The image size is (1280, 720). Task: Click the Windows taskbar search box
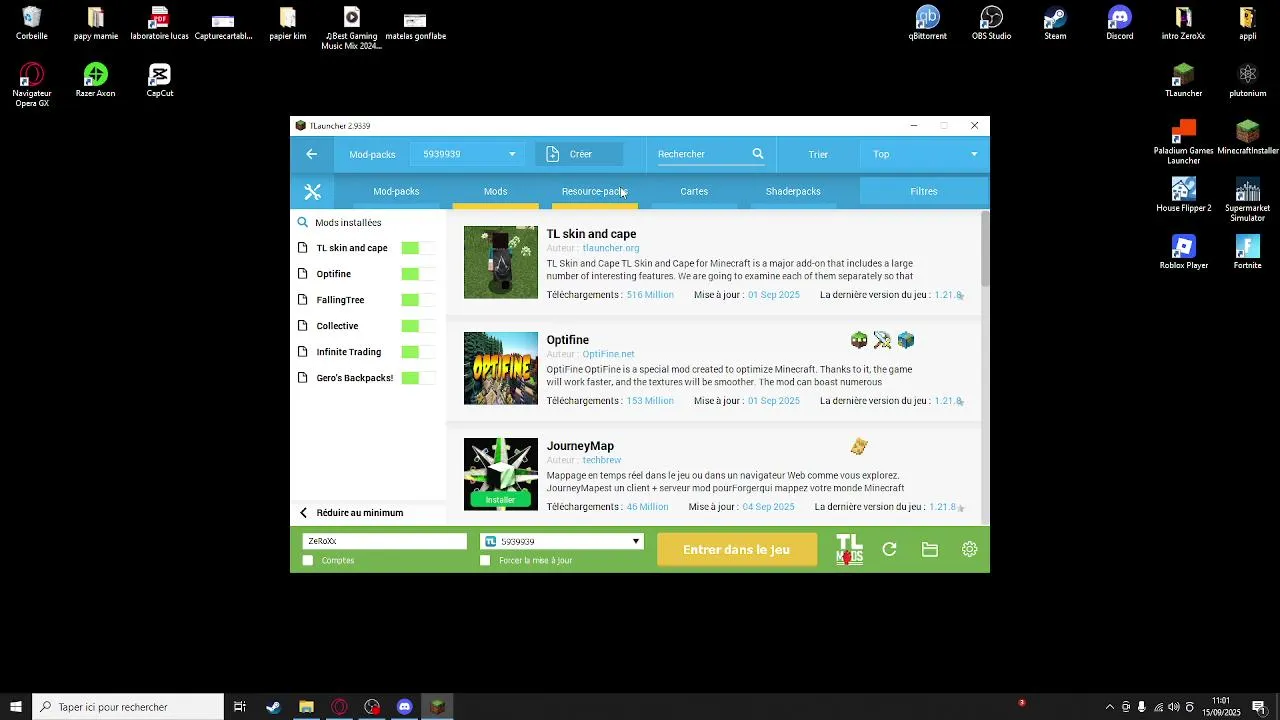coord(128,707)
